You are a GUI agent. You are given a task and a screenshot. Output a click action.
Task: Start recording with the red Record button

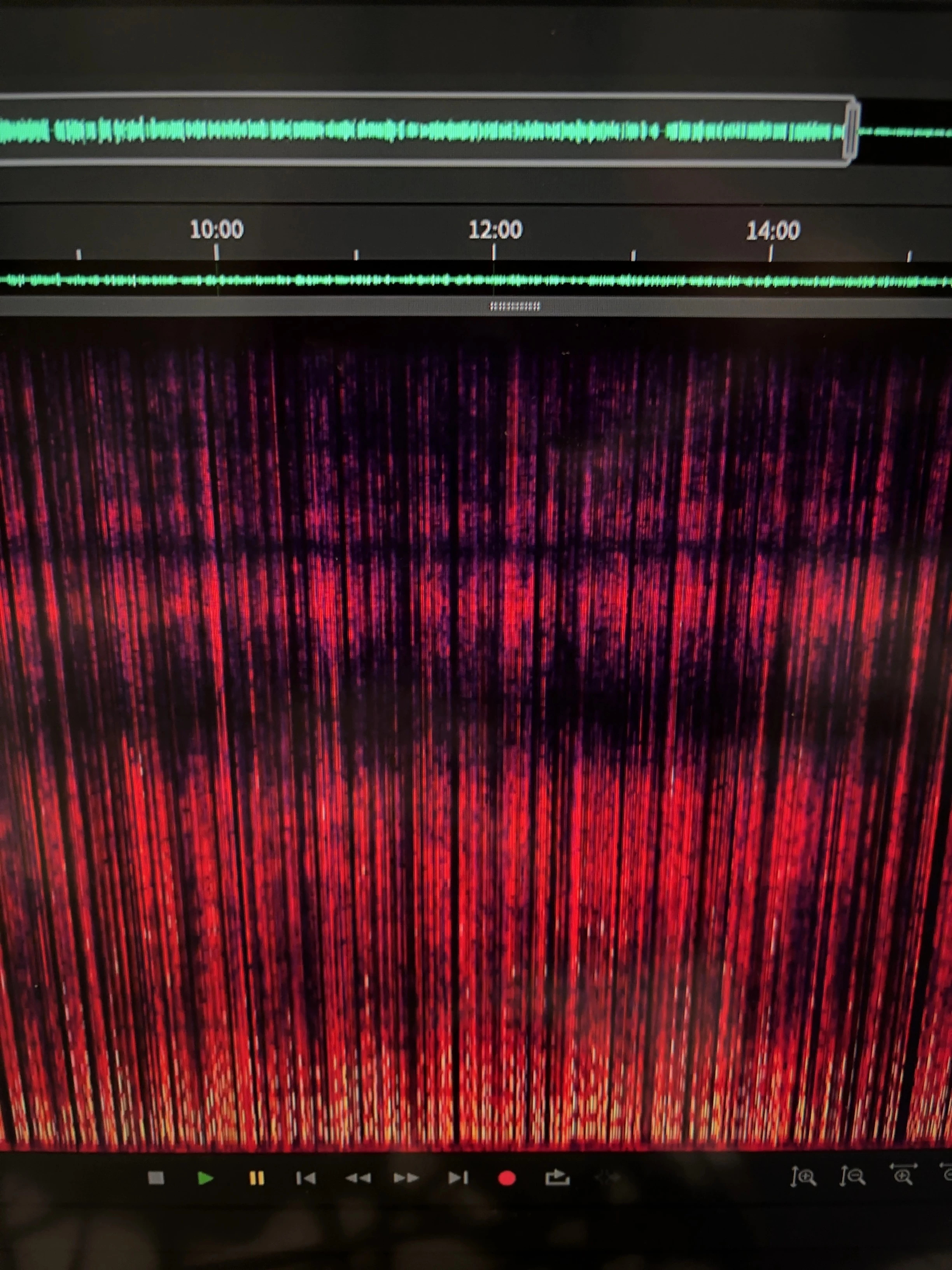pos(507,1178)
